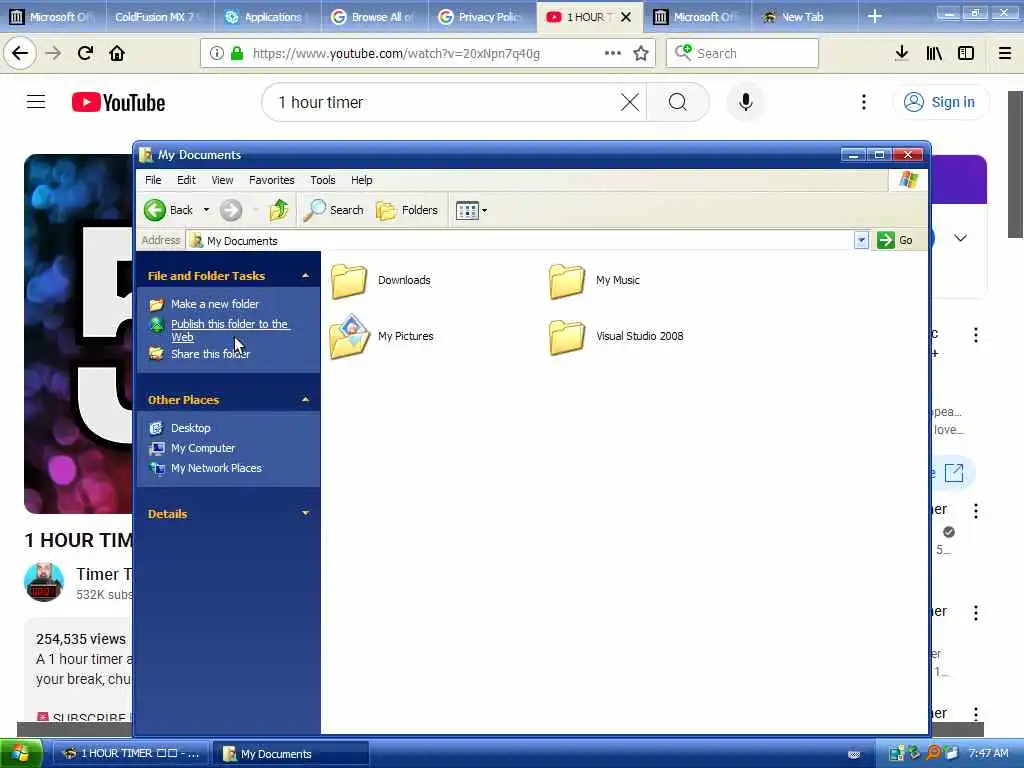
Task: Expand the Details panel
Action: point(305,514)
